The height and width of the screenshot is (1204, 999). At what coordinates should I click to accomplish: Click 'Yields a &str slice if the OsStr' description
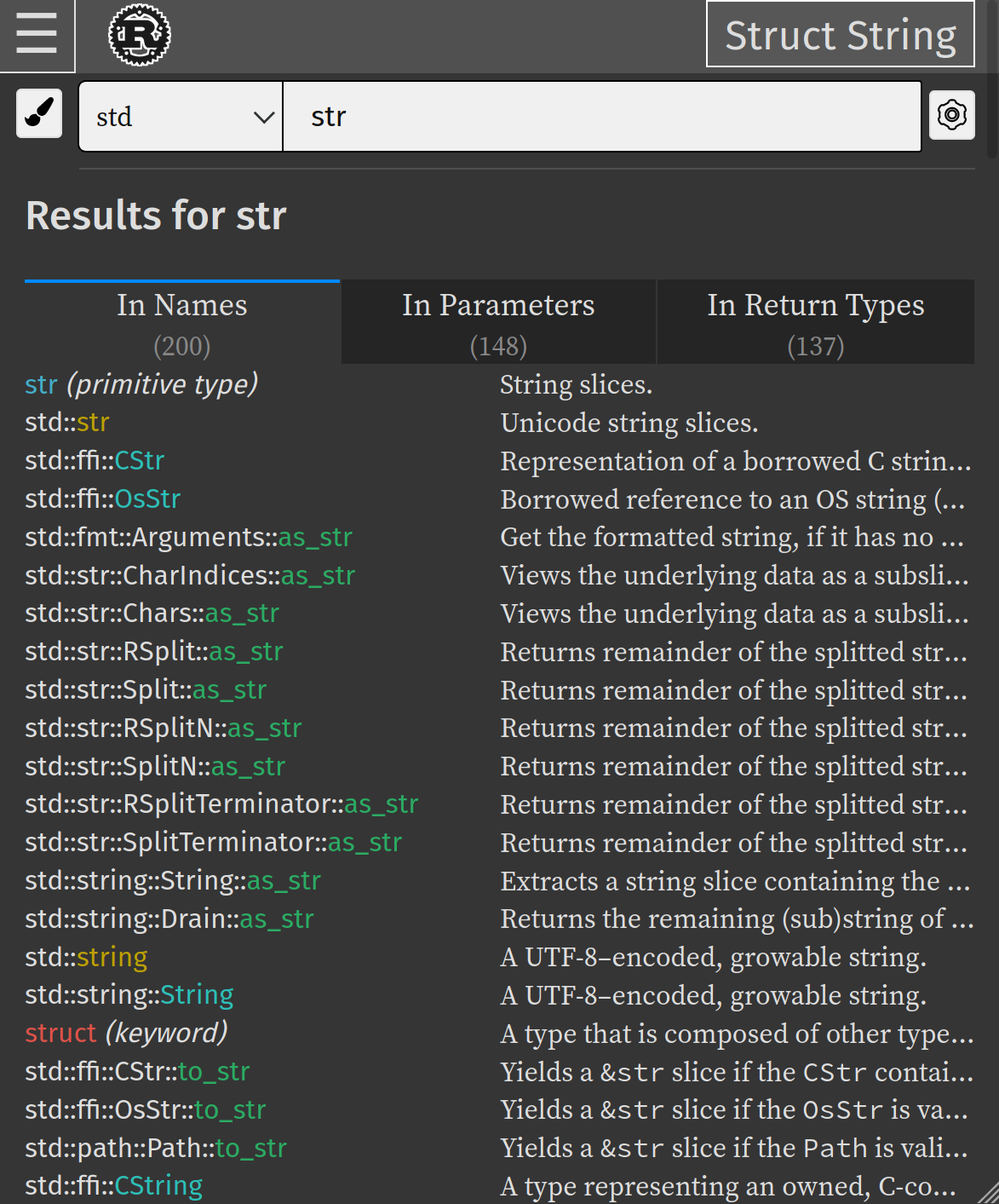click(734, 1110)
